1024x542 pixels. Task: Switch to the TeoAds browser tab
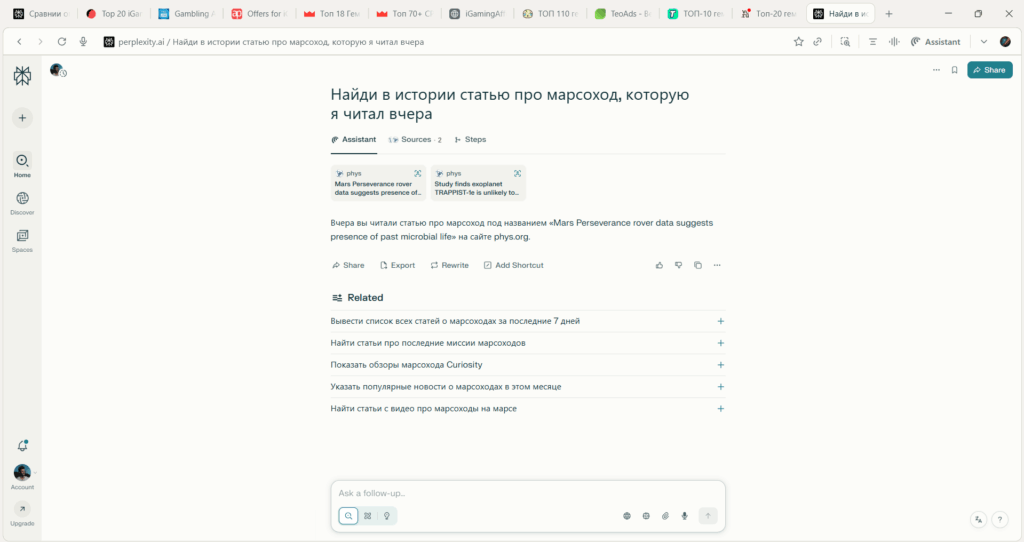click(624, 14)
